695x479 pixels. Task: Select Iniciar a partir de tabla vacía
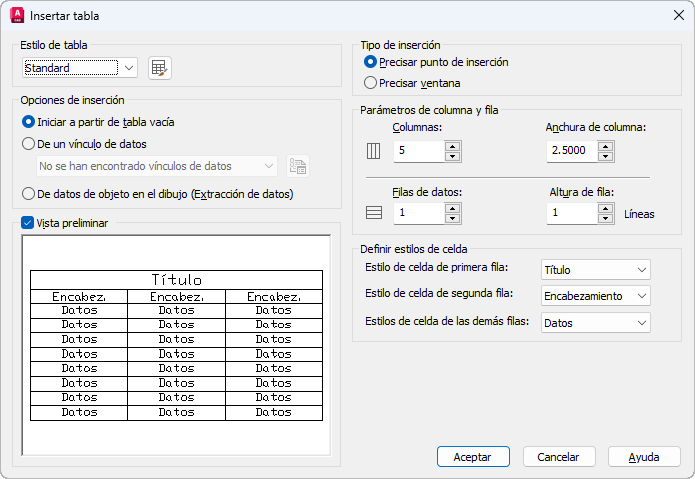tap(29, 122)
